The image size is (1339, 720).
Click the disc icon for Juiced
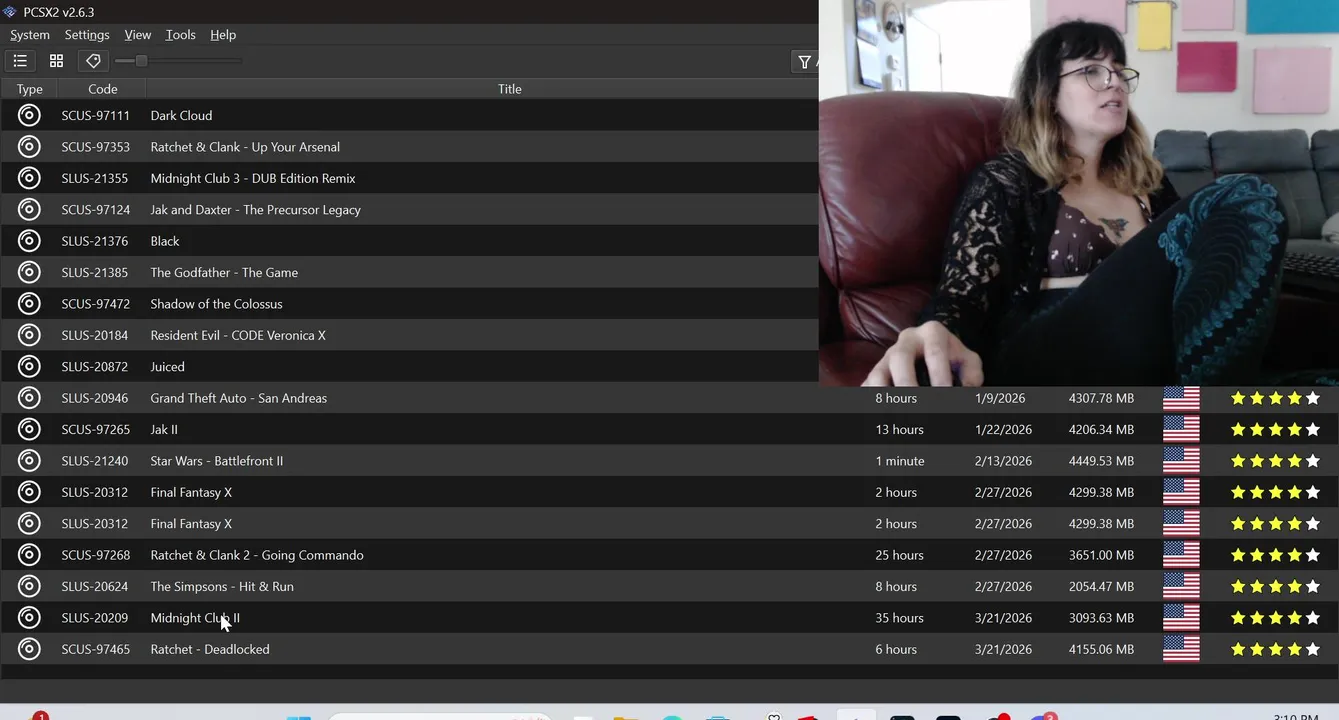tap(29, 367)
